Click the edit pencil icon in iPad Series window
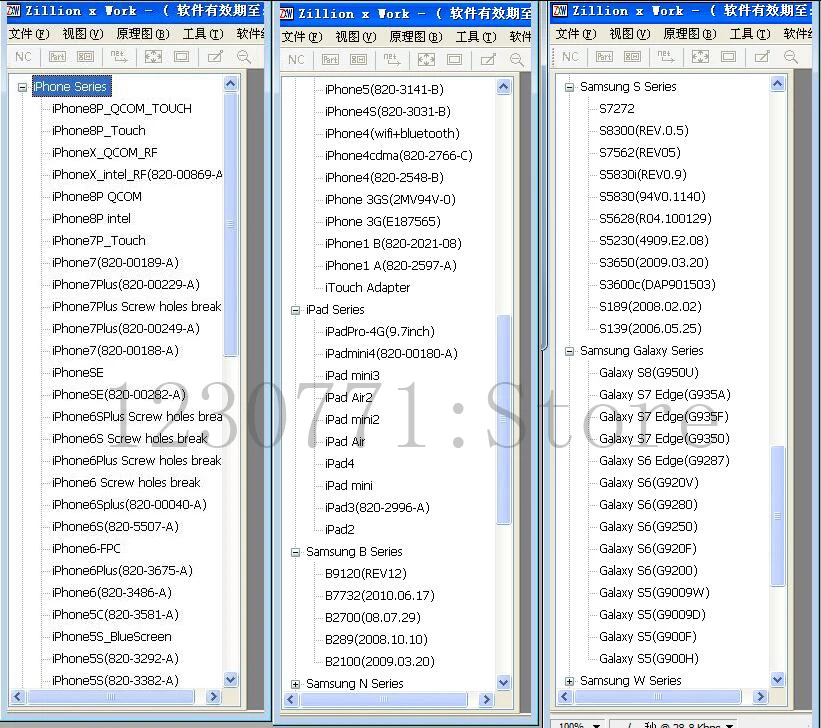This screenshot has height=728, width=821. coord(488,60)
